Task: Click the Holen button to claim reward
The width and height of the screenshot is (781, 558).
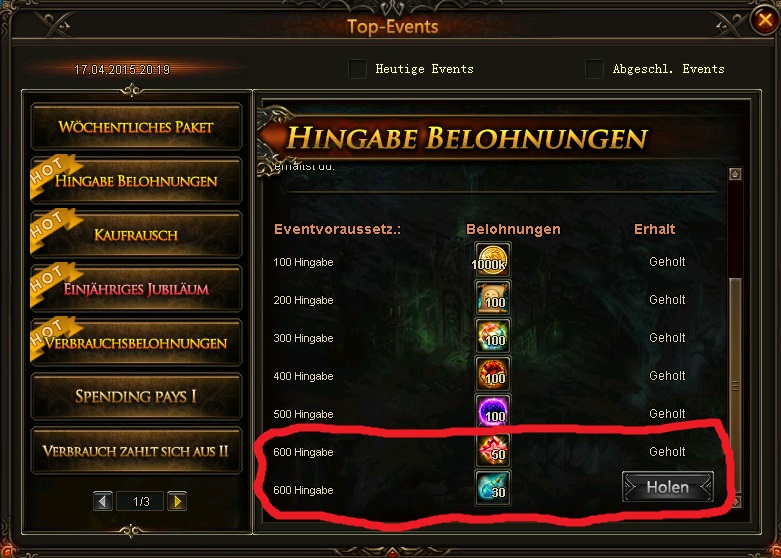Action: pos(667,487)
